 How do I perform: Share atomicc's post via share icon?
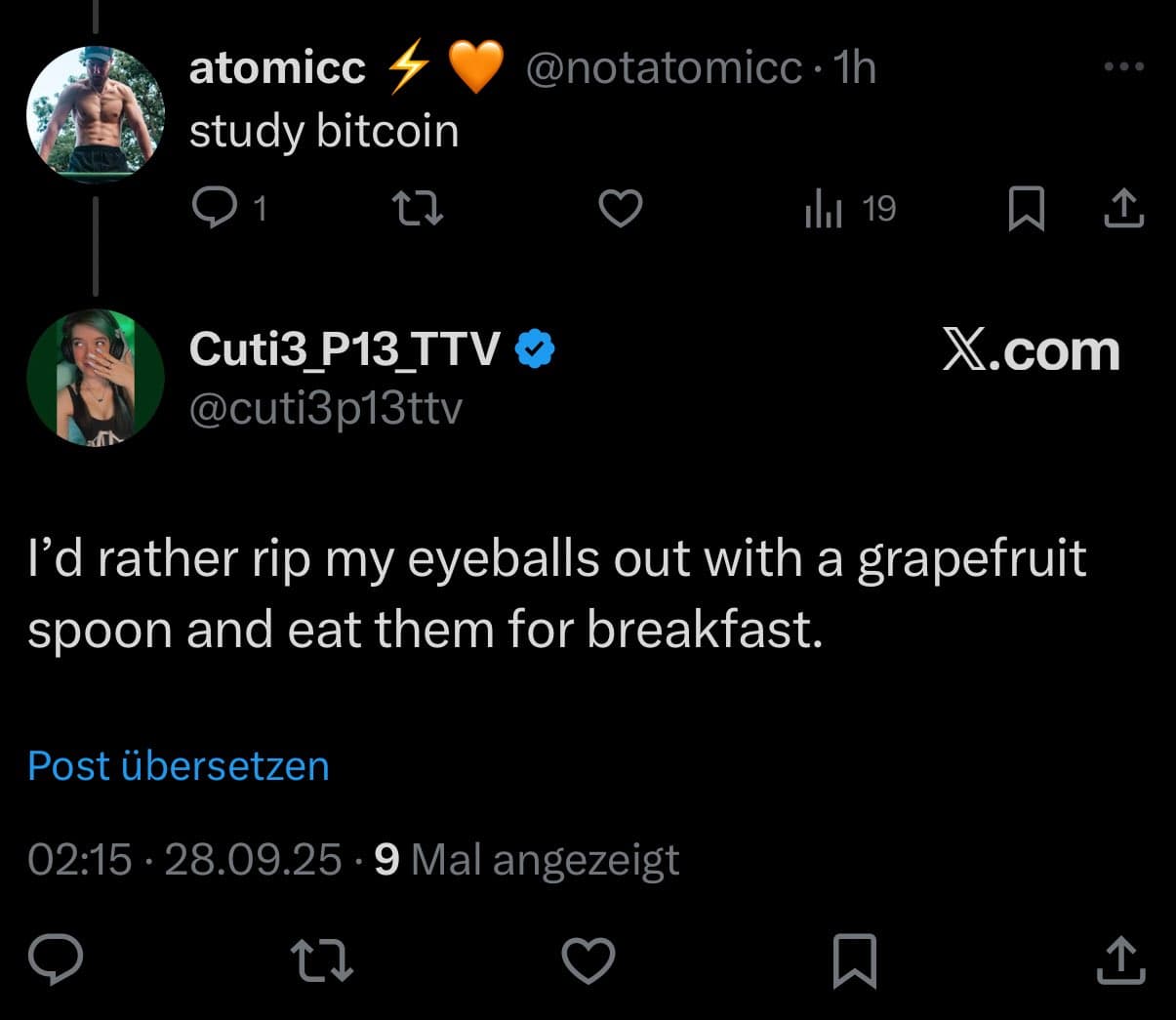[1123, 208]
